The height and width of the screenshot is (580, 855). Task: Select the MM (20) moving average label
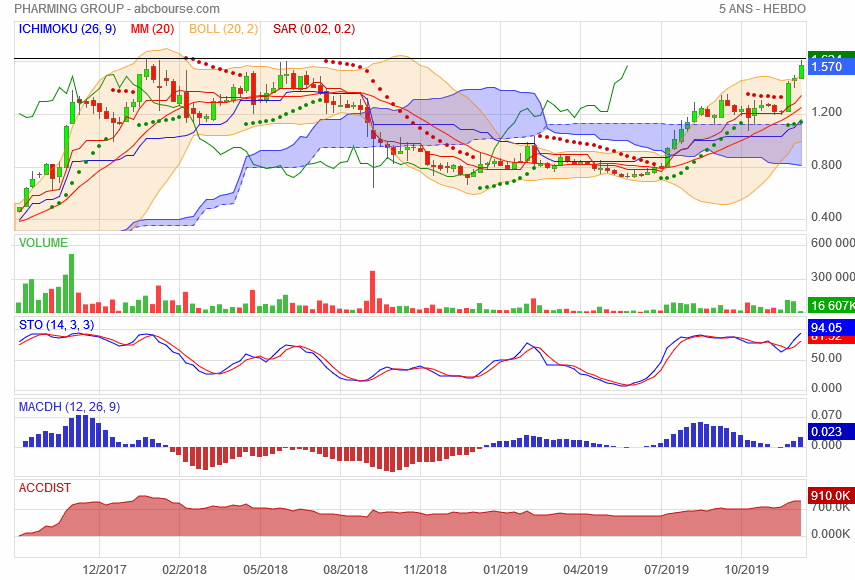[x=152, y=29]
